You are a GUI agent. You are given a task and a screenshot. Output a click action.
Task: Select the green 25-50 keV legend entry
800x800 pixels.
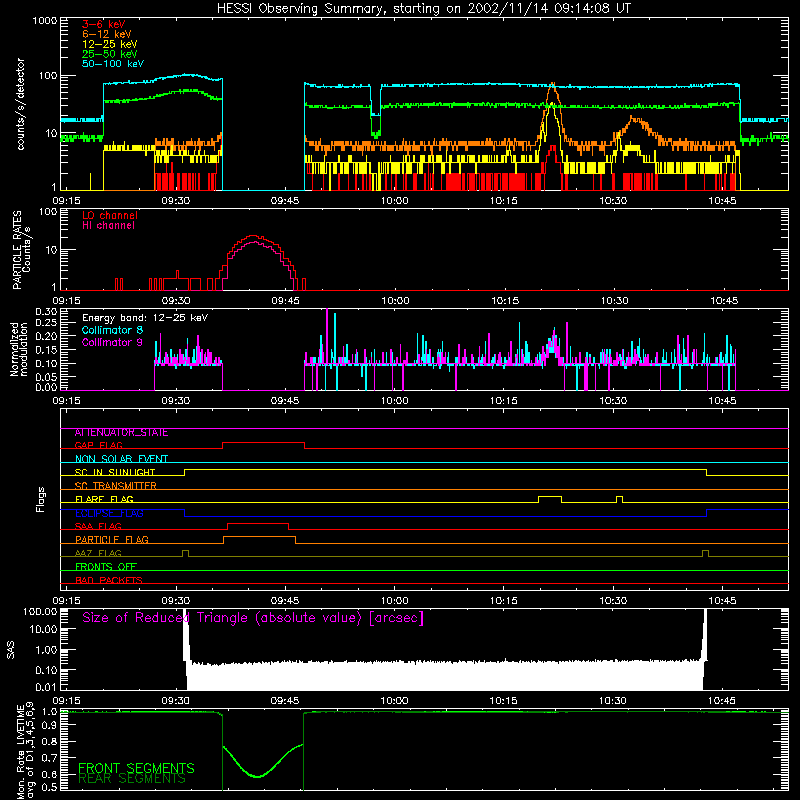109,54
